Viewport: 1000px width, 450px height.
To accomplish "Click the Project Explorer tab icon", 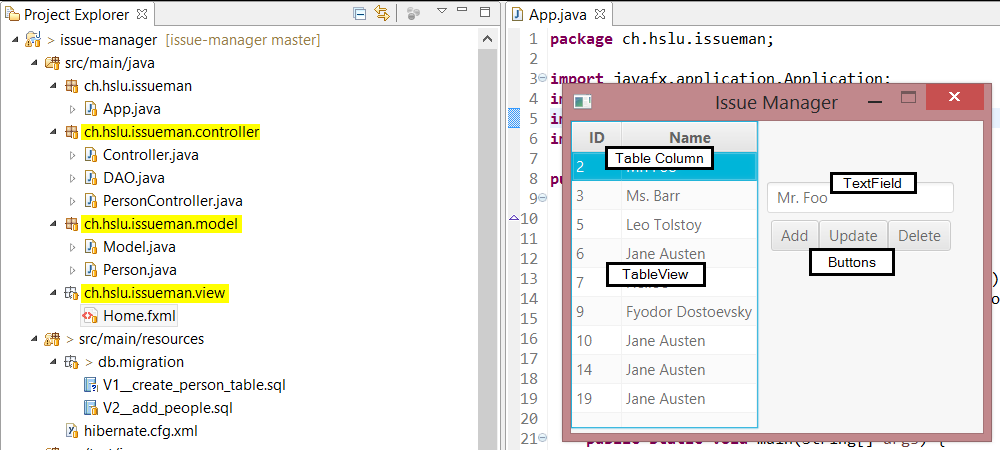I will click(11, 13).
